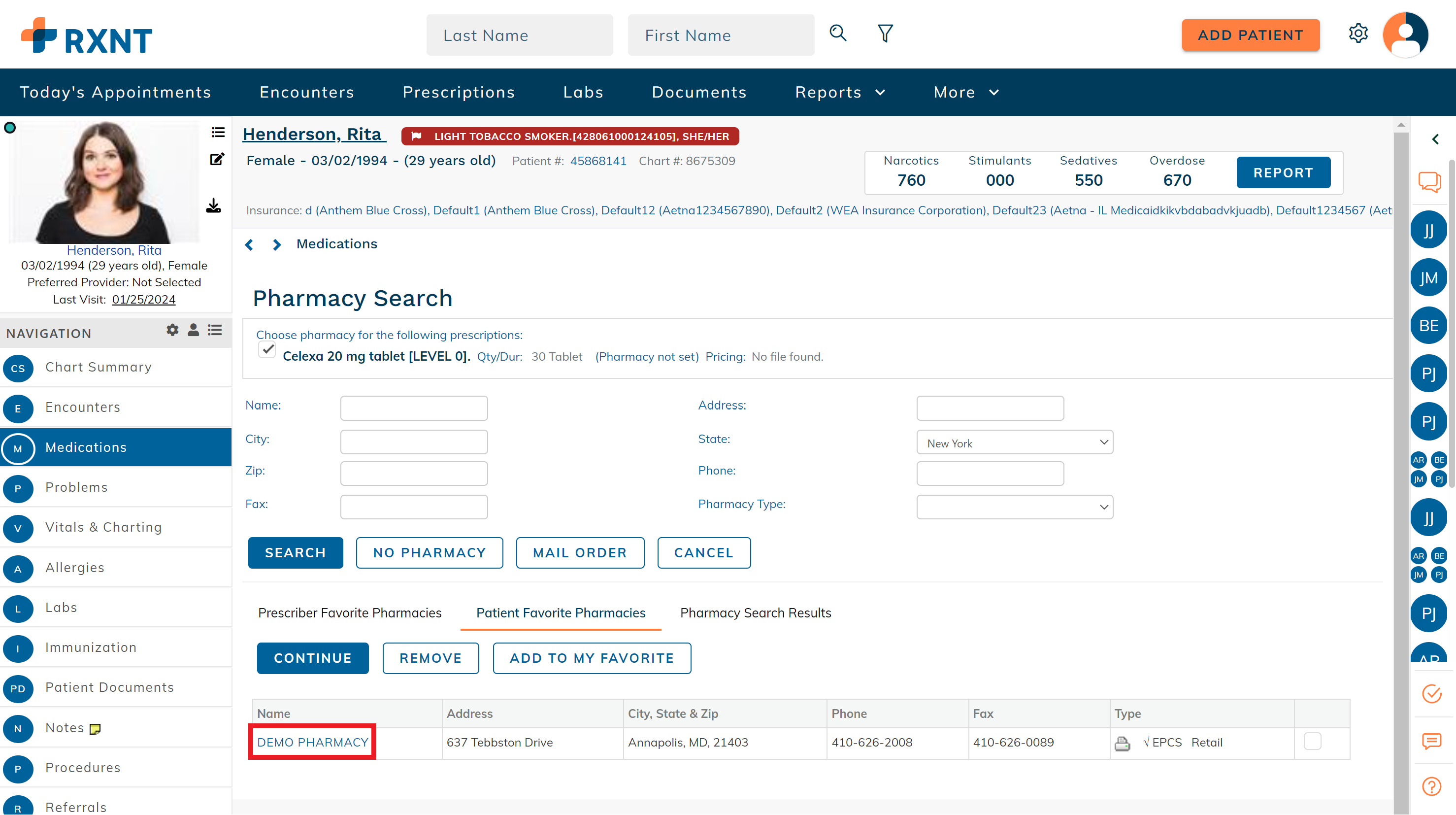
Task: Click the edit pencil icon beside photo
Action: pos(217,160)
